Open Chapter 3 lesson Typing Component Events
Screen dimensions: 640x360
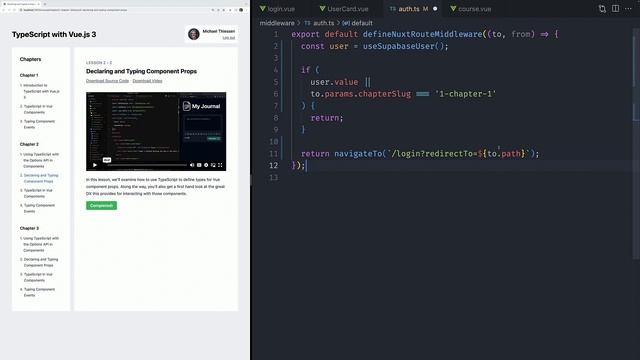[x=38, y=292]
